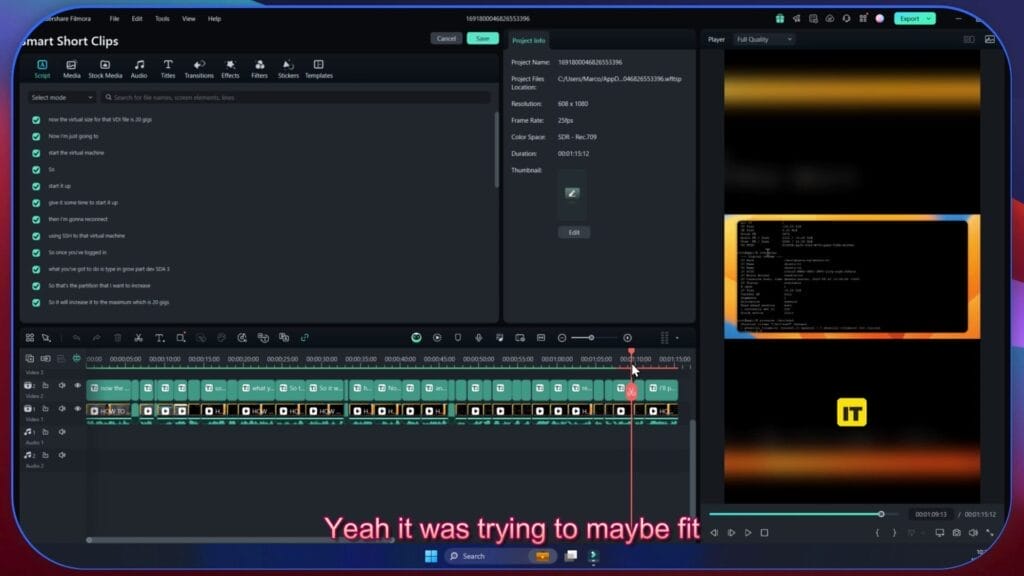
Task: Select the Split scissors tool in the timeline toolbar
Action: [x=137, y=338]
